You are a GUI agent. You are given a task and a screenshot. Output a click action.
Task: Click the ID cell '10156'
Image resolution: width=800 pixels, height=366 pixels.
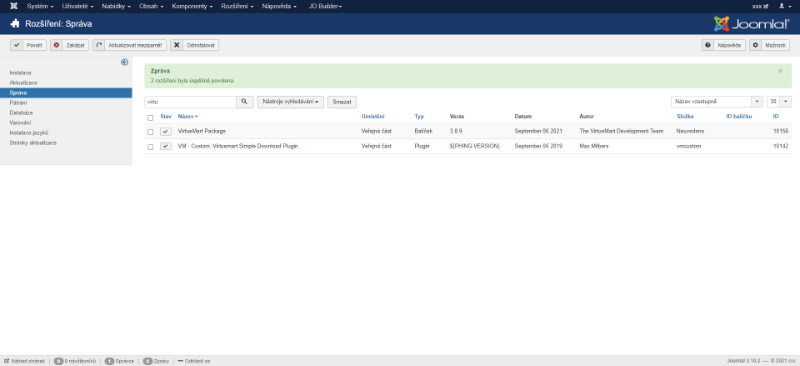click(781, 131)
